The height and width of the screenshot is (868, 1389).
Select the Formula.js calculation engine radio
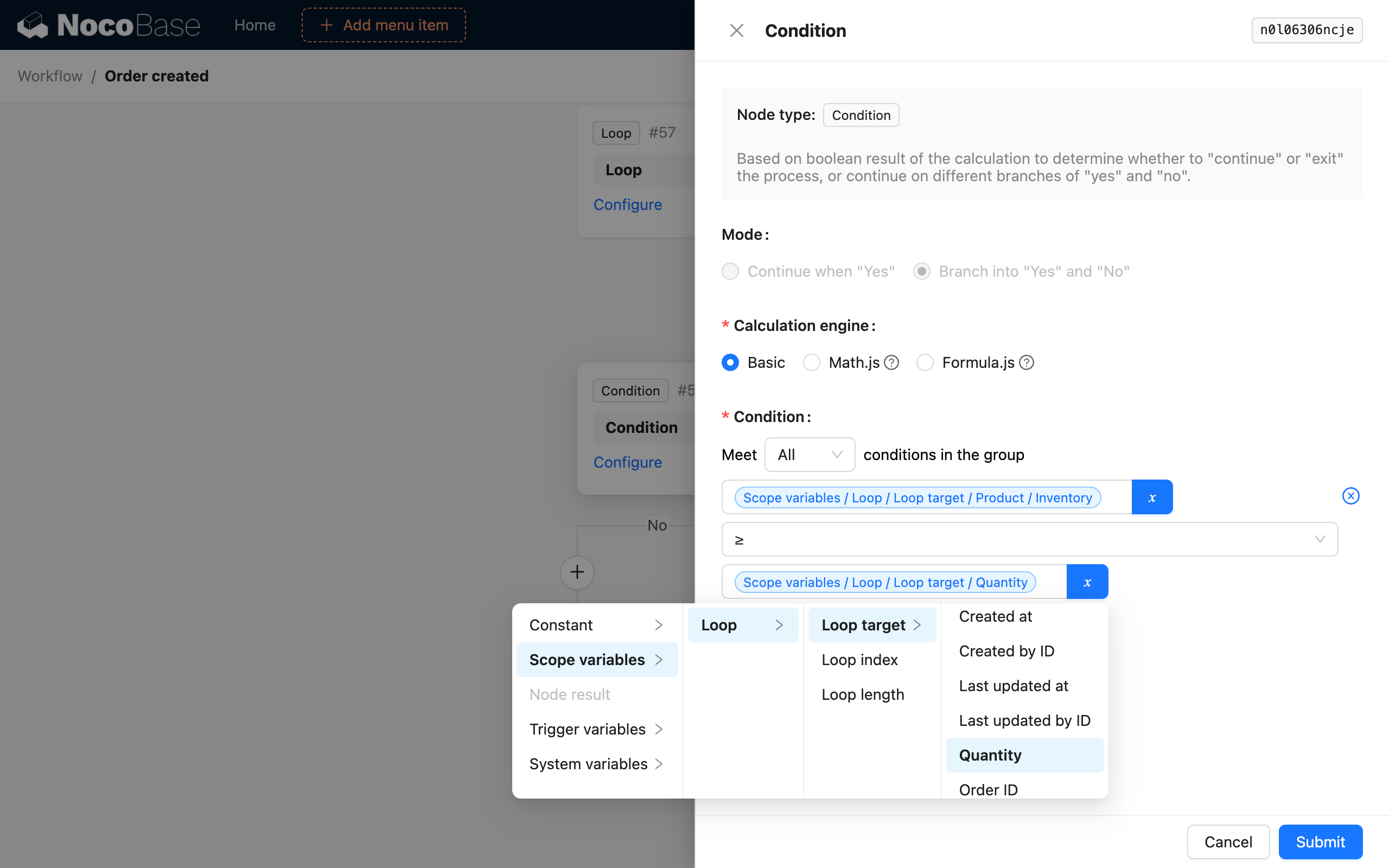point(925,363)
